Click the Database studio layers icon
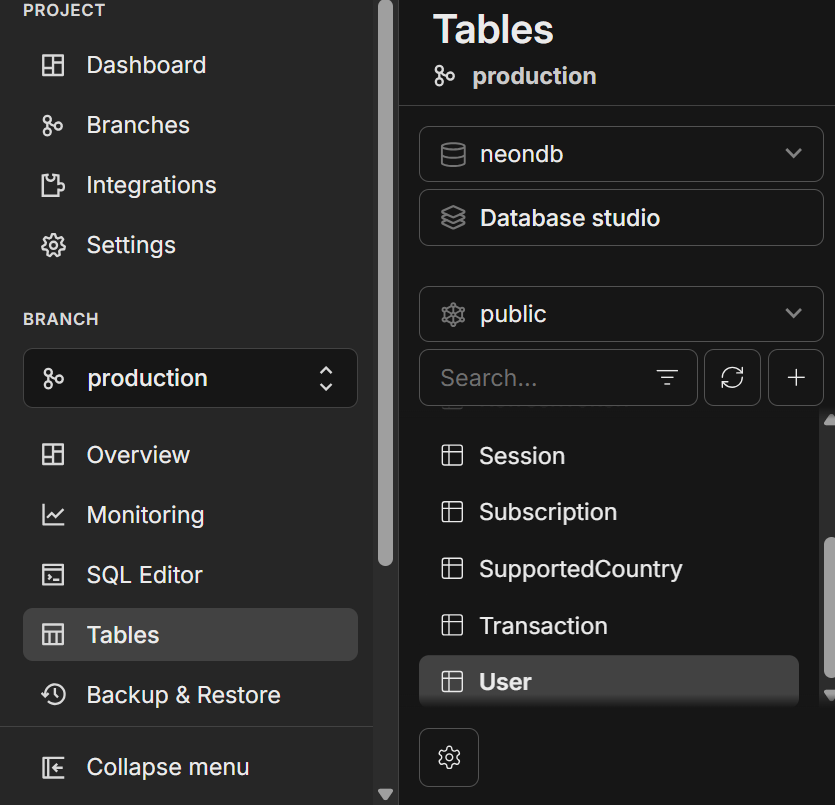Image resolution: width=835 pixels, height=805 pixels. point(453,218)
